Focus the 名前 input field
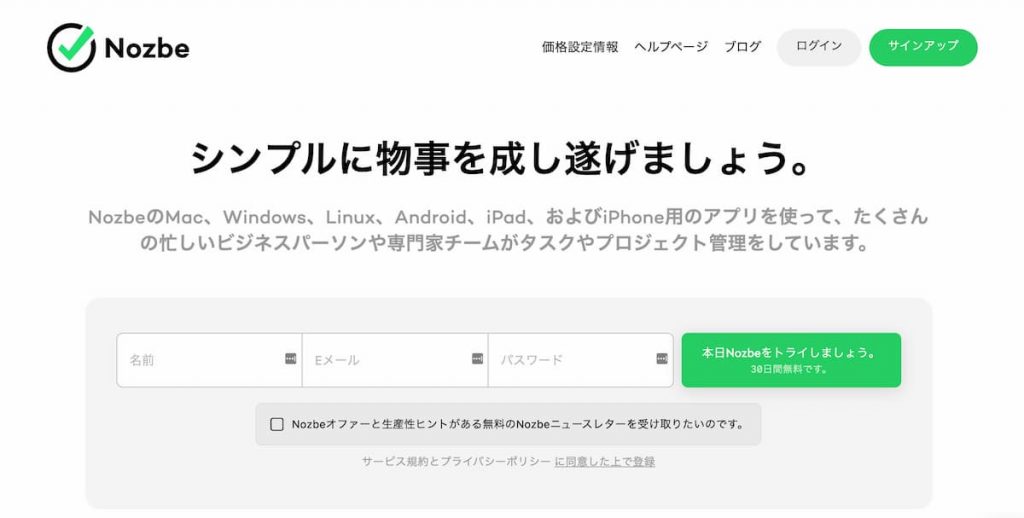 [209, 360]
